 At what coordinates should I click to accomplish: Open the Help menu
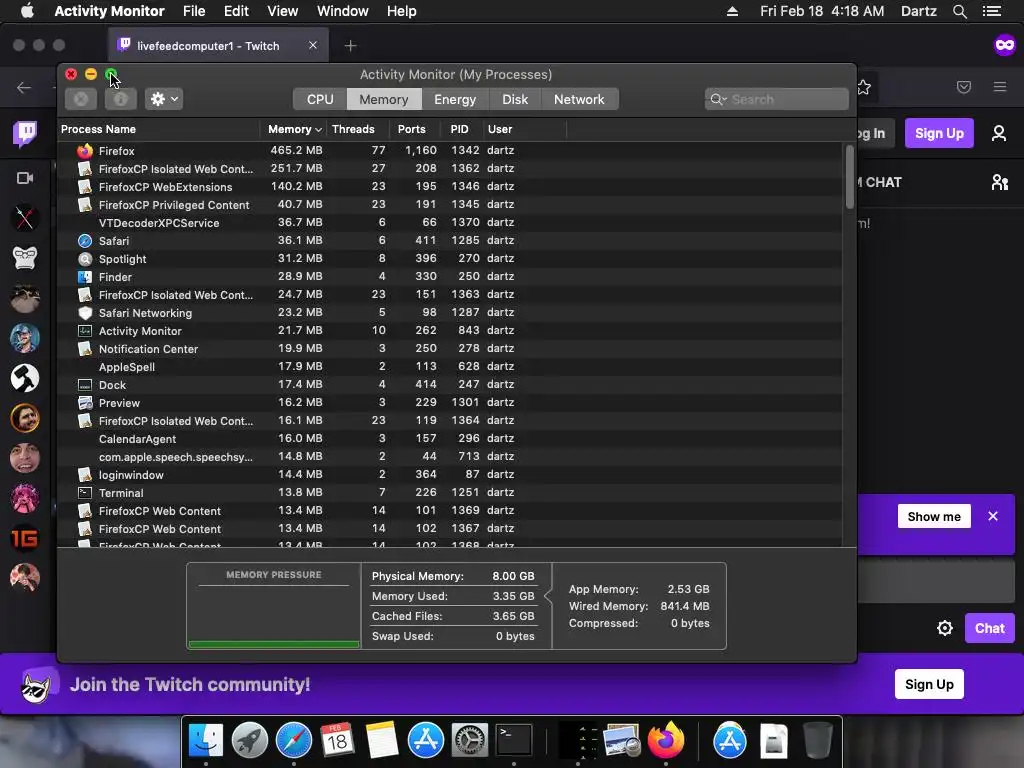click(x=401, y=11)
